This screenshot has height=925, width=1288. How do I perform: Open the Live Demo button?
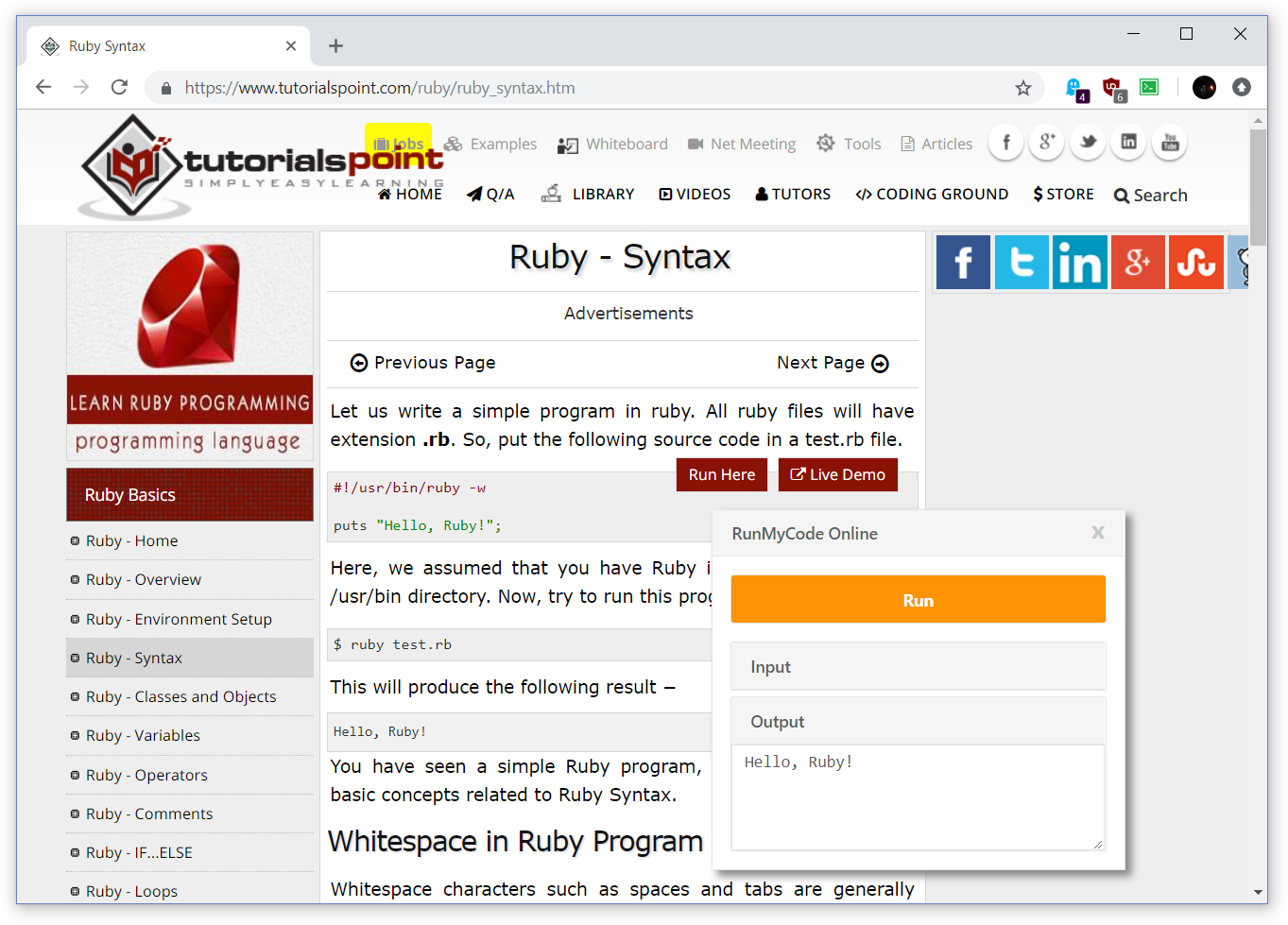(x=838, y=474)
